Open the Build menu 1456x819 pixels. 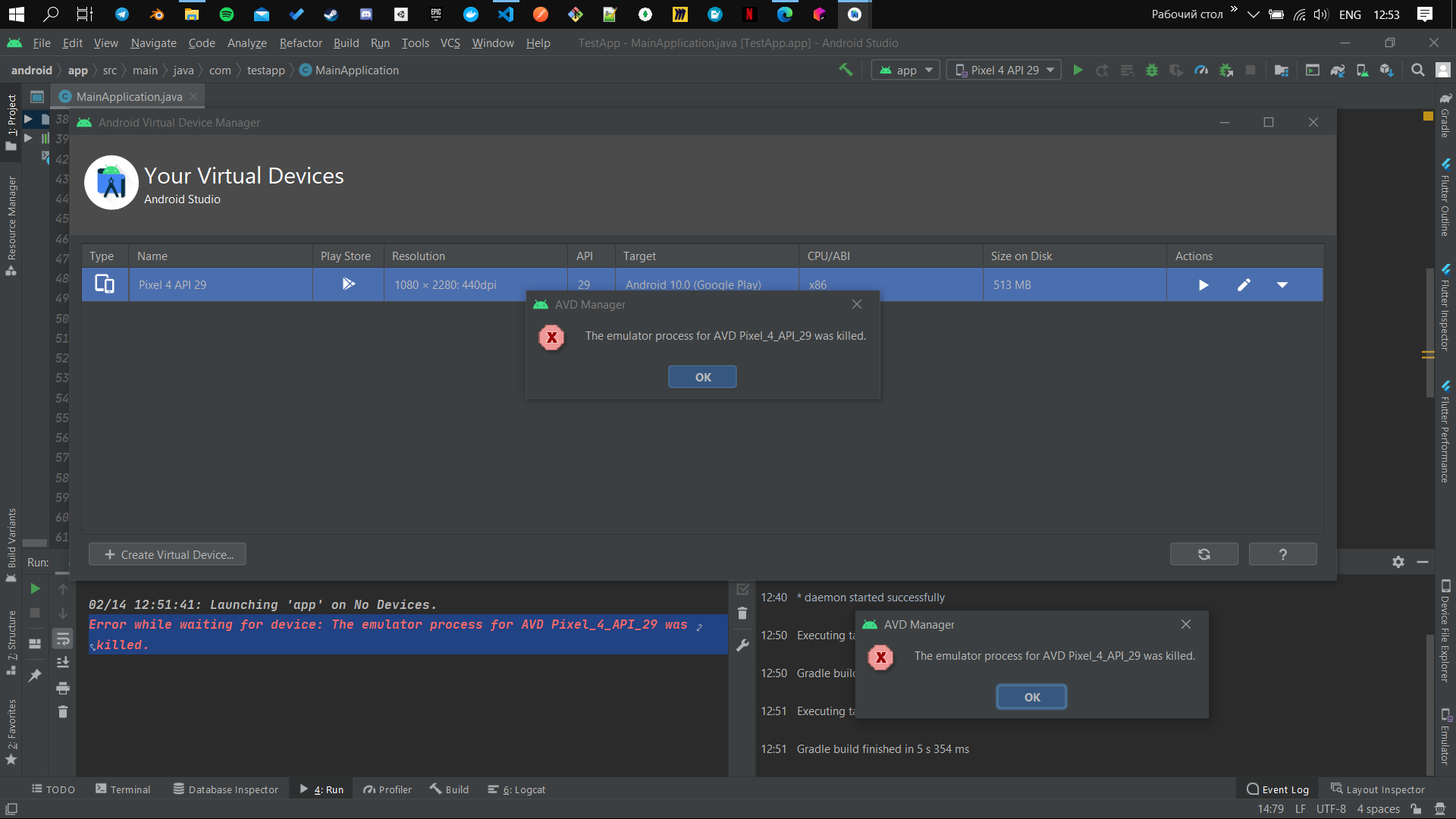(346, 43)
